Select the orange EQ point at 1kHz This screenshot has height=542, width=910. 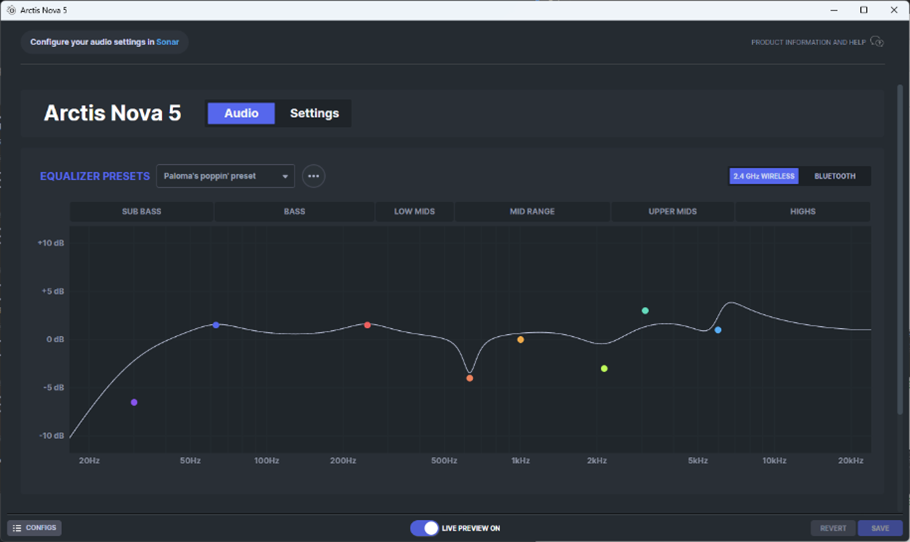pyautogui.click(x=521, y=339)
